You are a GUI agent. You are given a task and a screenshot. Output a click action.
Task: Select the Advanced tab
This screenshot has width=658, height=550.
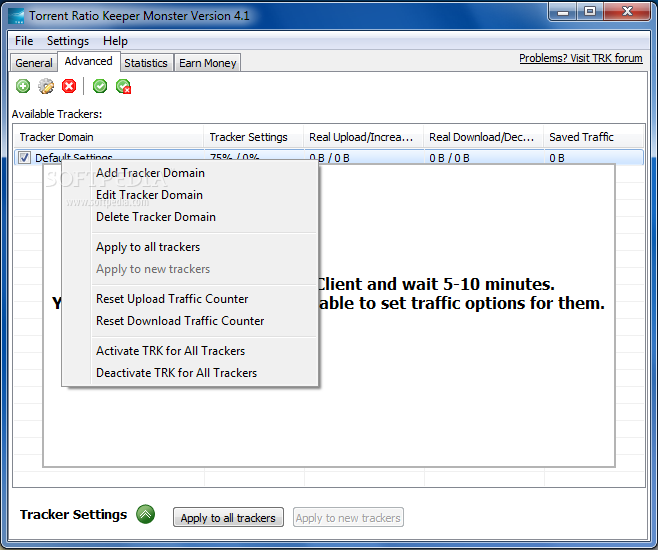89,61
